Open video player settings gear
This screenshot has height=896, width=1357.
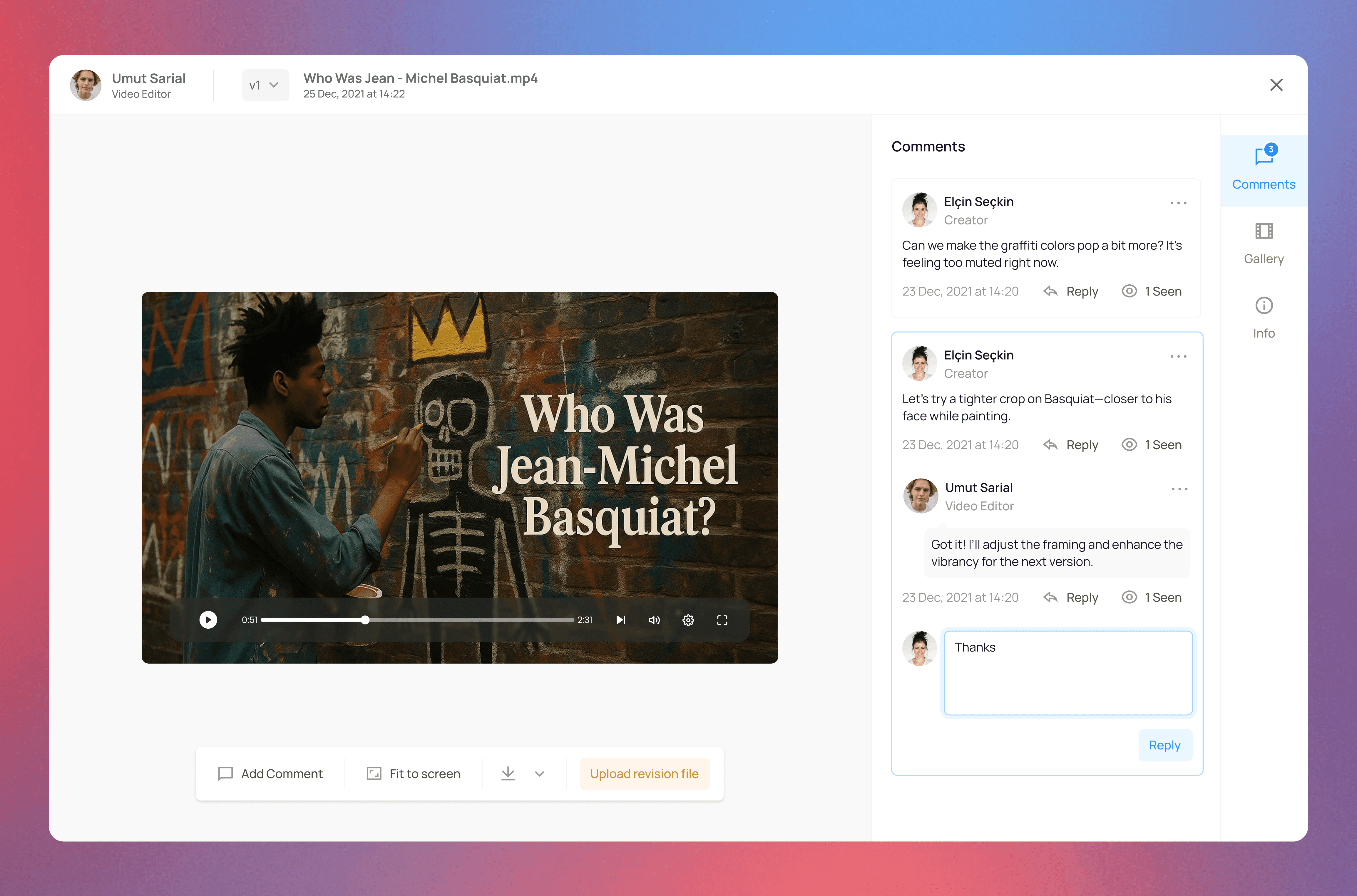pos(688,620)
